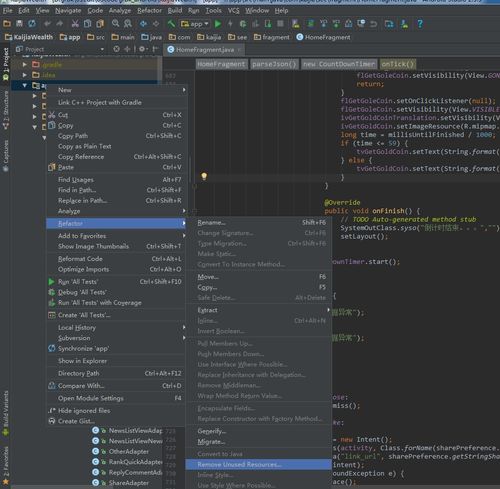Click the Apply Changes lightning icon

click(x=230, y=24)
